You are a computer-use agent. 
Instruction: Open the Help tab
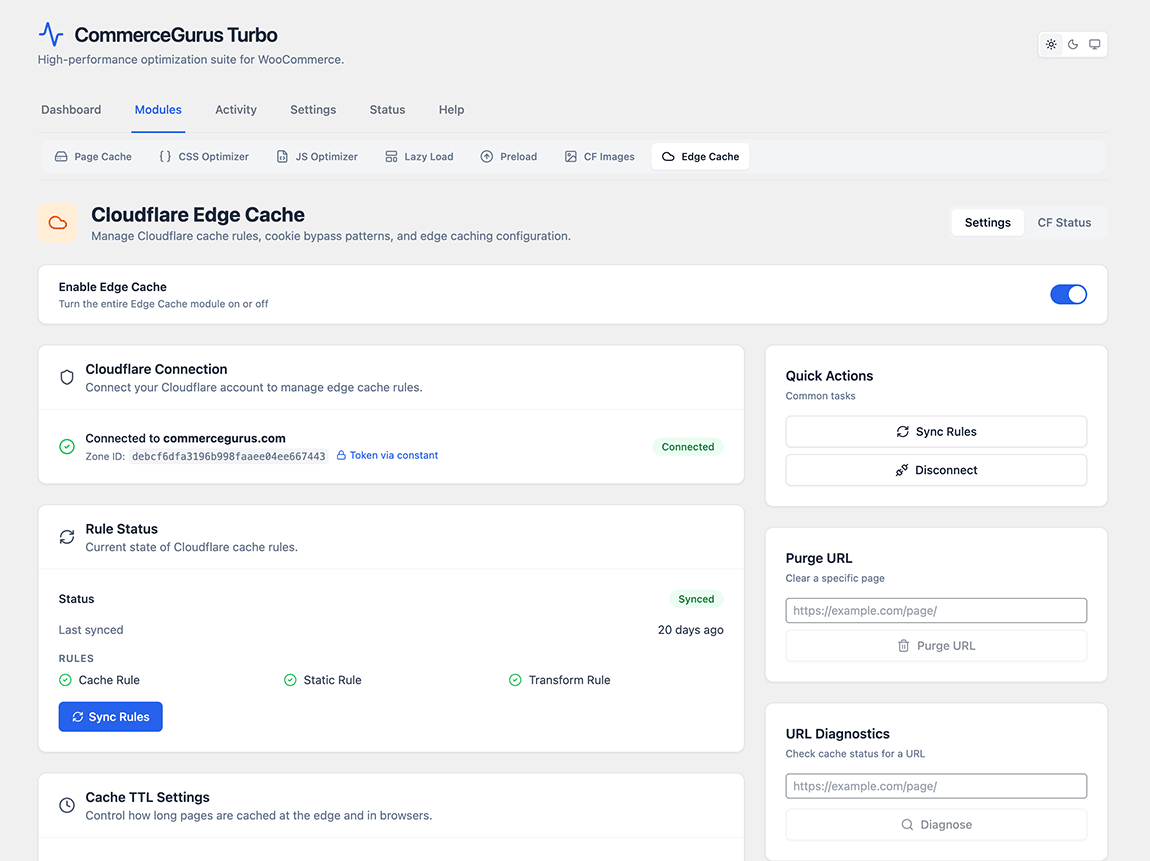pyautogui.click(x=452, y=109)
